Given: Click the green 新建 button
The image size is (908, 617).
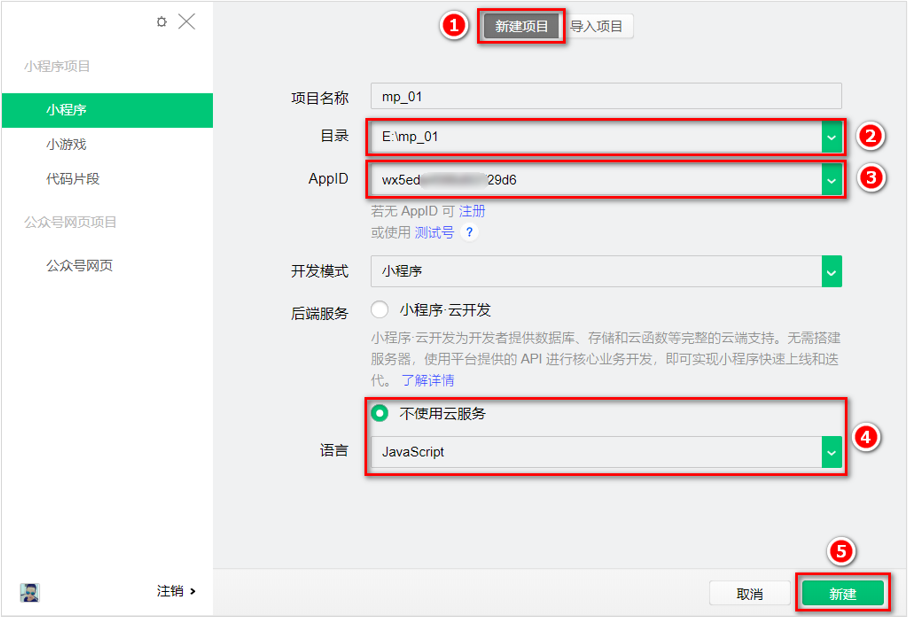Looking at the screenshot, I should (843, 593).
